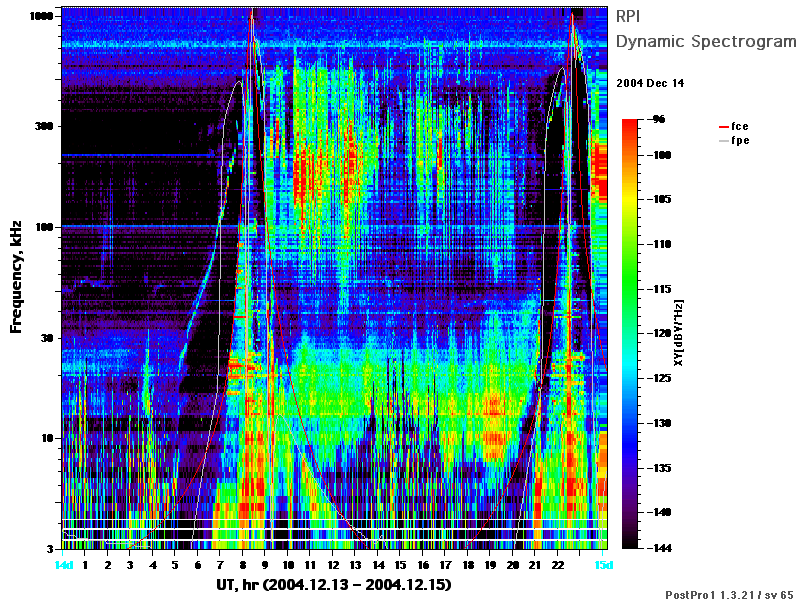Viewport: 800px width, 600px height.
Task: Click hour 22 on UT axis
Action: coord(558,565)
